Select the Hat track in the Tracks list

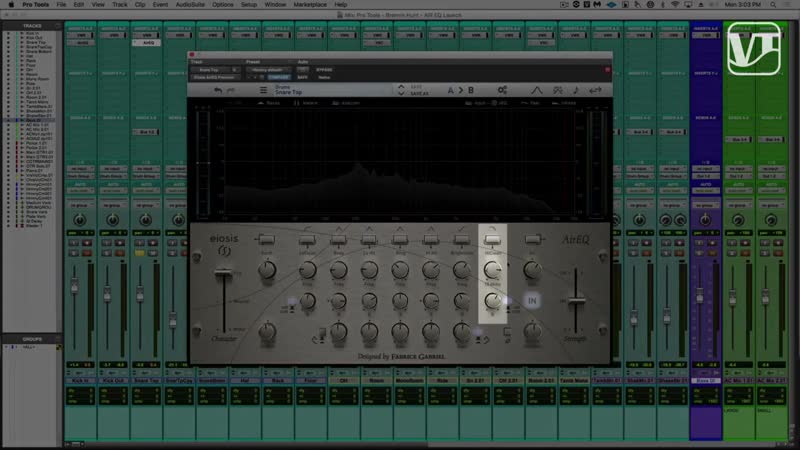29,56
